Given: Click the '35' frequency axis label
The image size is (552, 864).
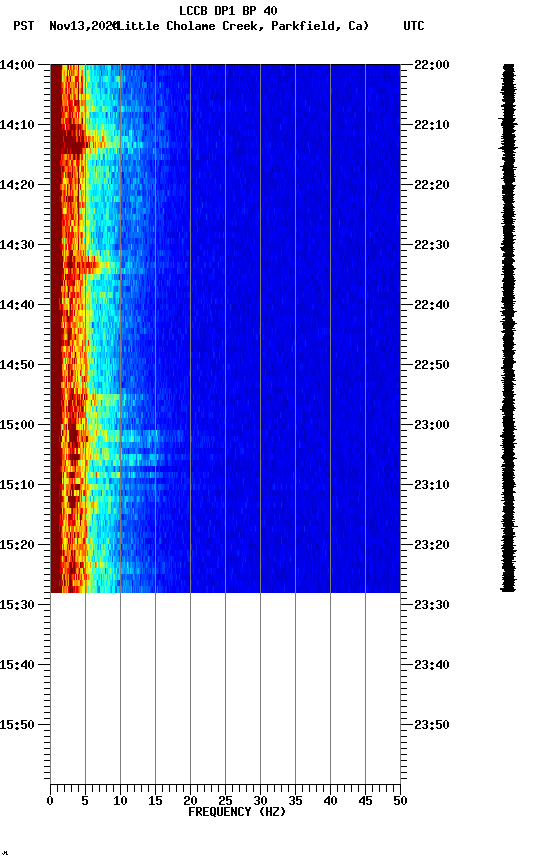Looking at the screenshot, I should coord(295,801).
